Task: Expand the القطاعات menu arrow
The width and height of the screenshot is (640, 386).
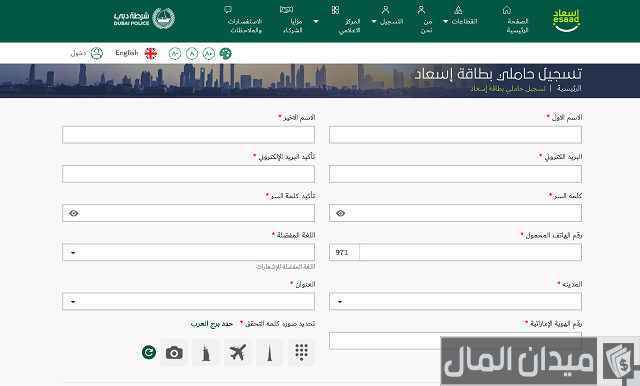Action: coord(445,21)
